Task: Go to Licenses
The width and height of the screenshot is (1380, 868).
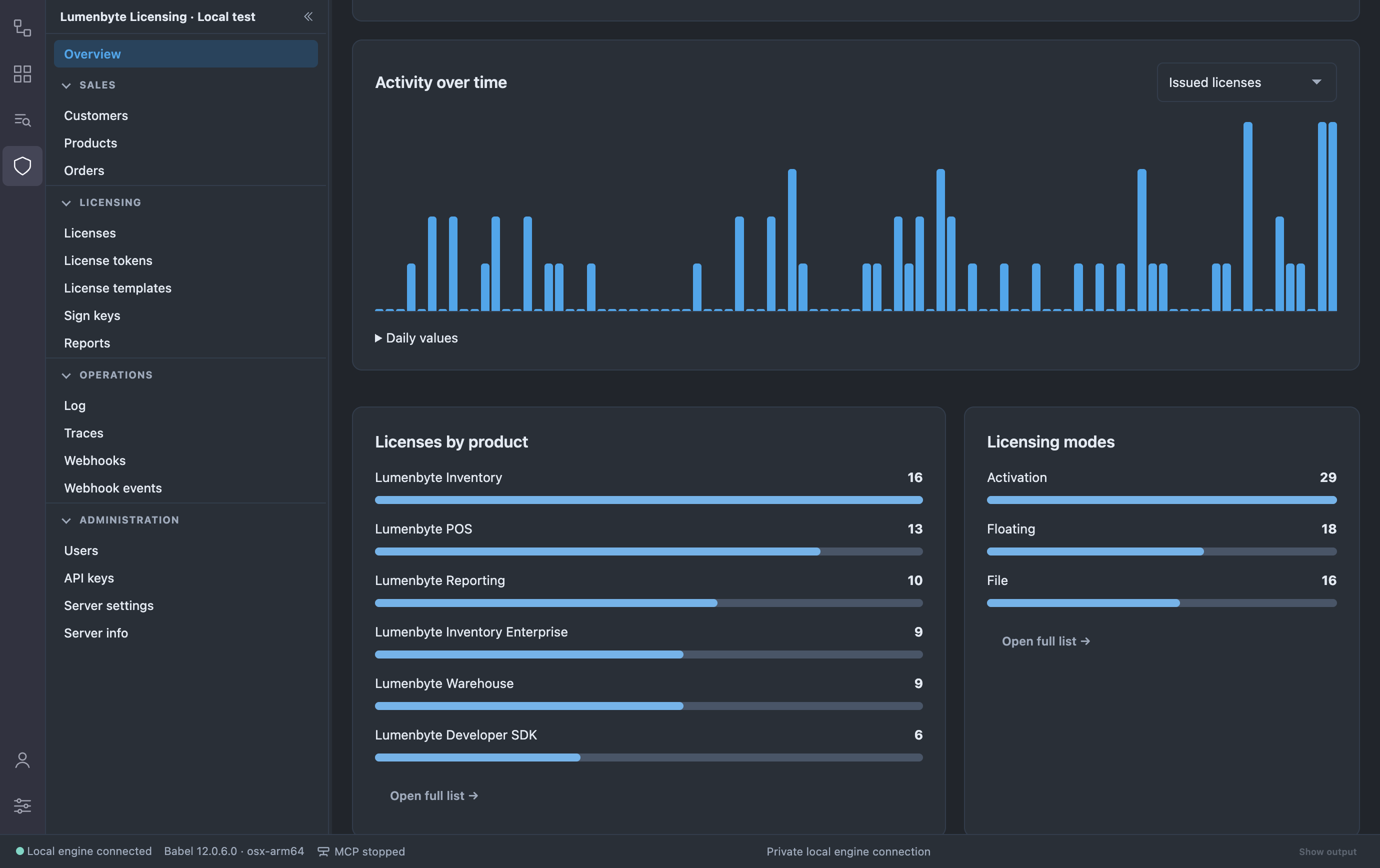Action: (x=90, y=233)
